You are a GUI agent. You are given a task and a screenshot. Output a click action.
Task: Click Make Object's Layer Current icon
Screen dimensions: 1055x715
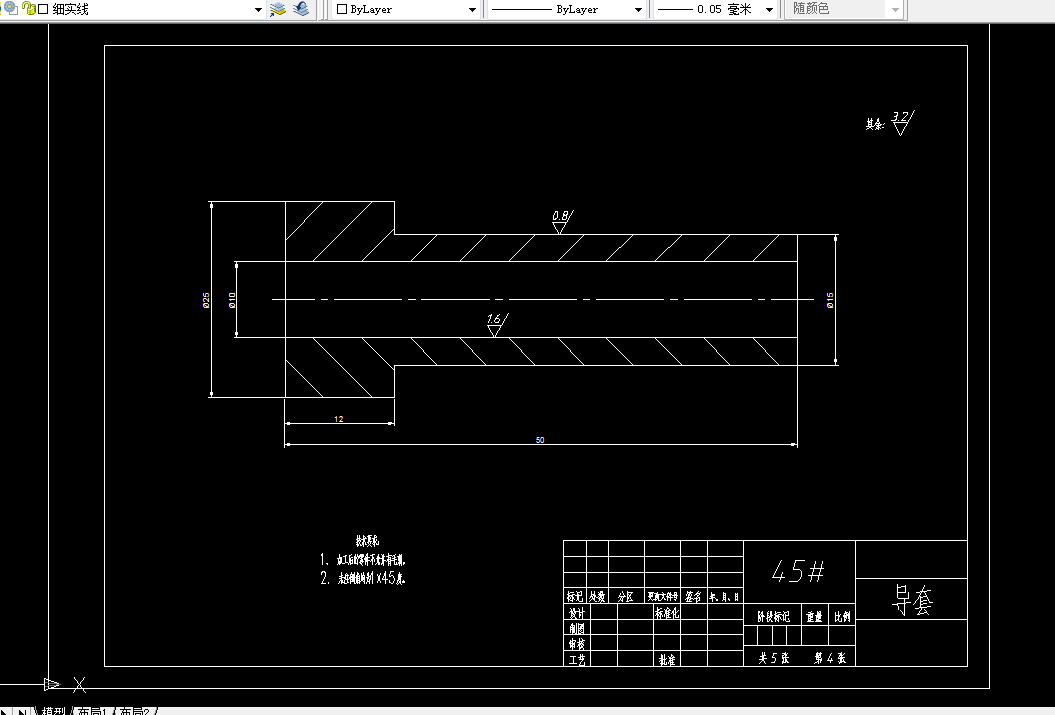[278, 9]
